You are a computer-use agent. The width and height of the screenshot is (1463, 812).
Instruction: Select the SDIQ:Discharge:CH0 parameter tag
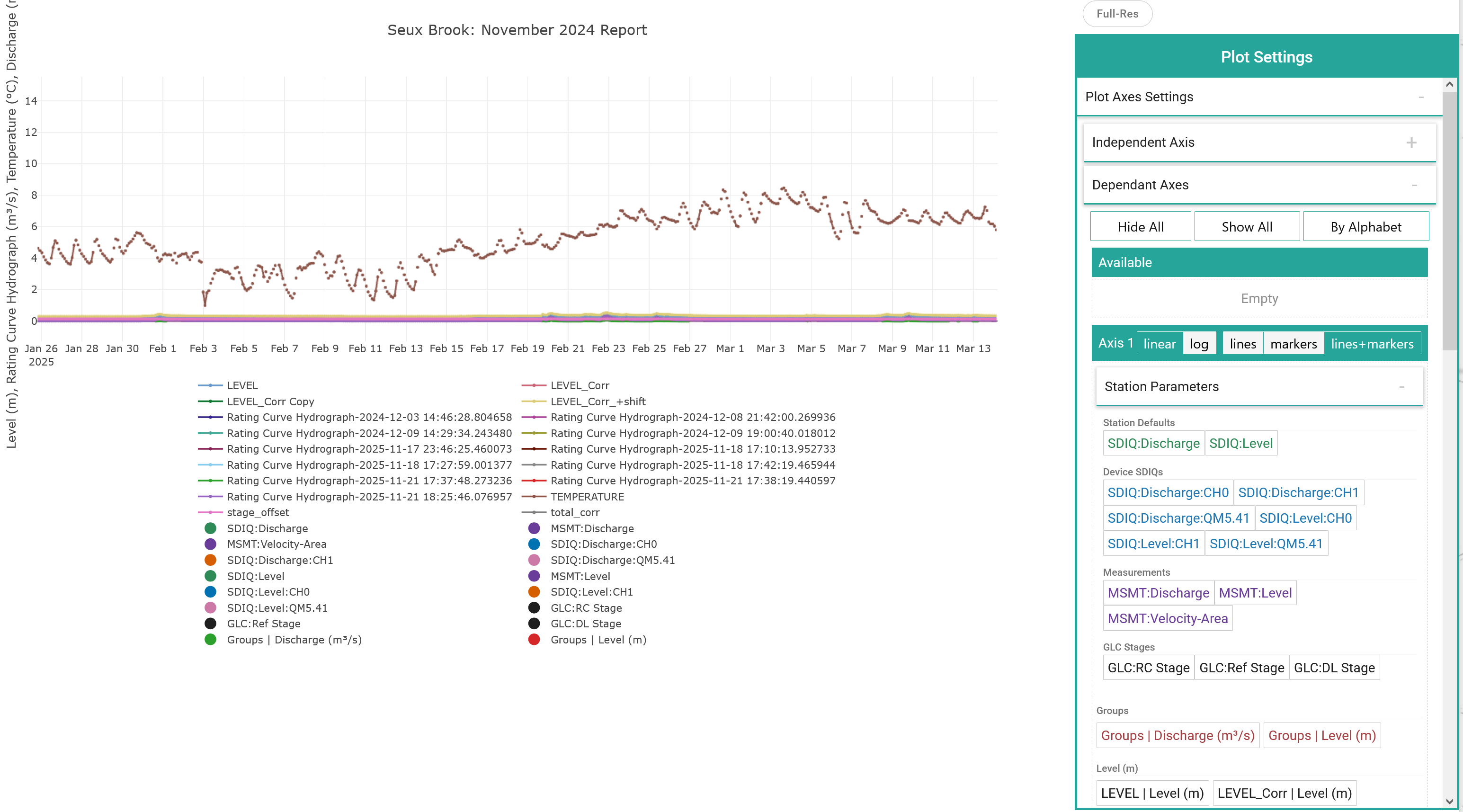click(1168, 492)
